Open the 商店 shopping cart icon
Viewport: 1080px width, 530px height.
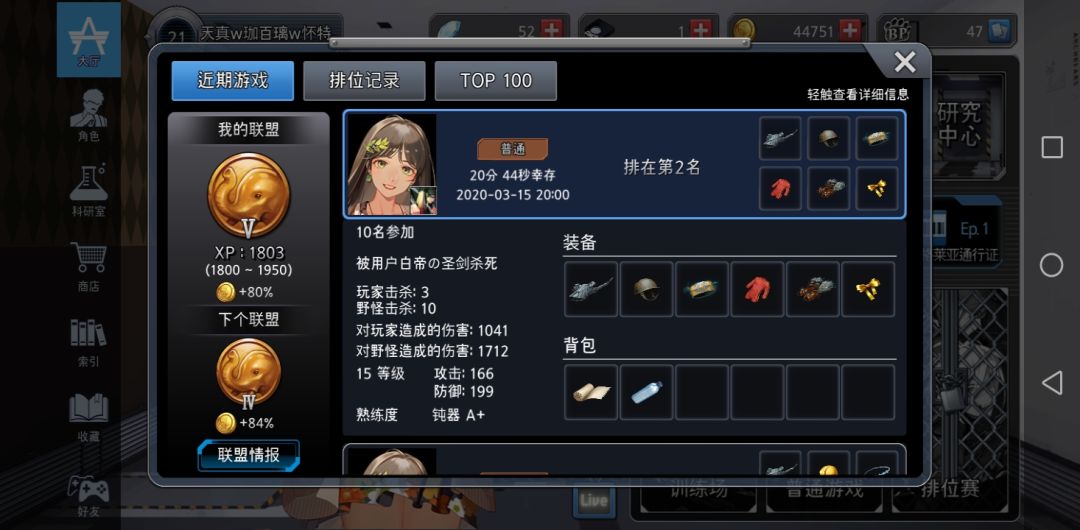coord(89,266)
